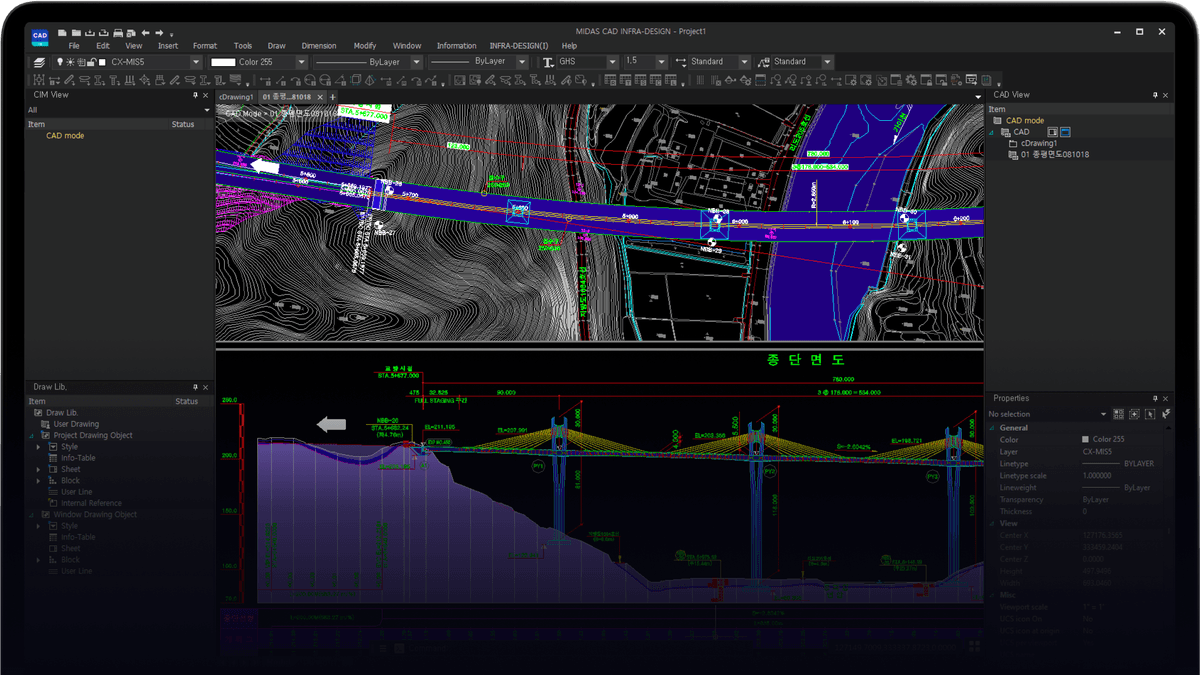Pin the Draw Lib panel
This screenshot has width=1200, height=675.
tap(195, 387)
